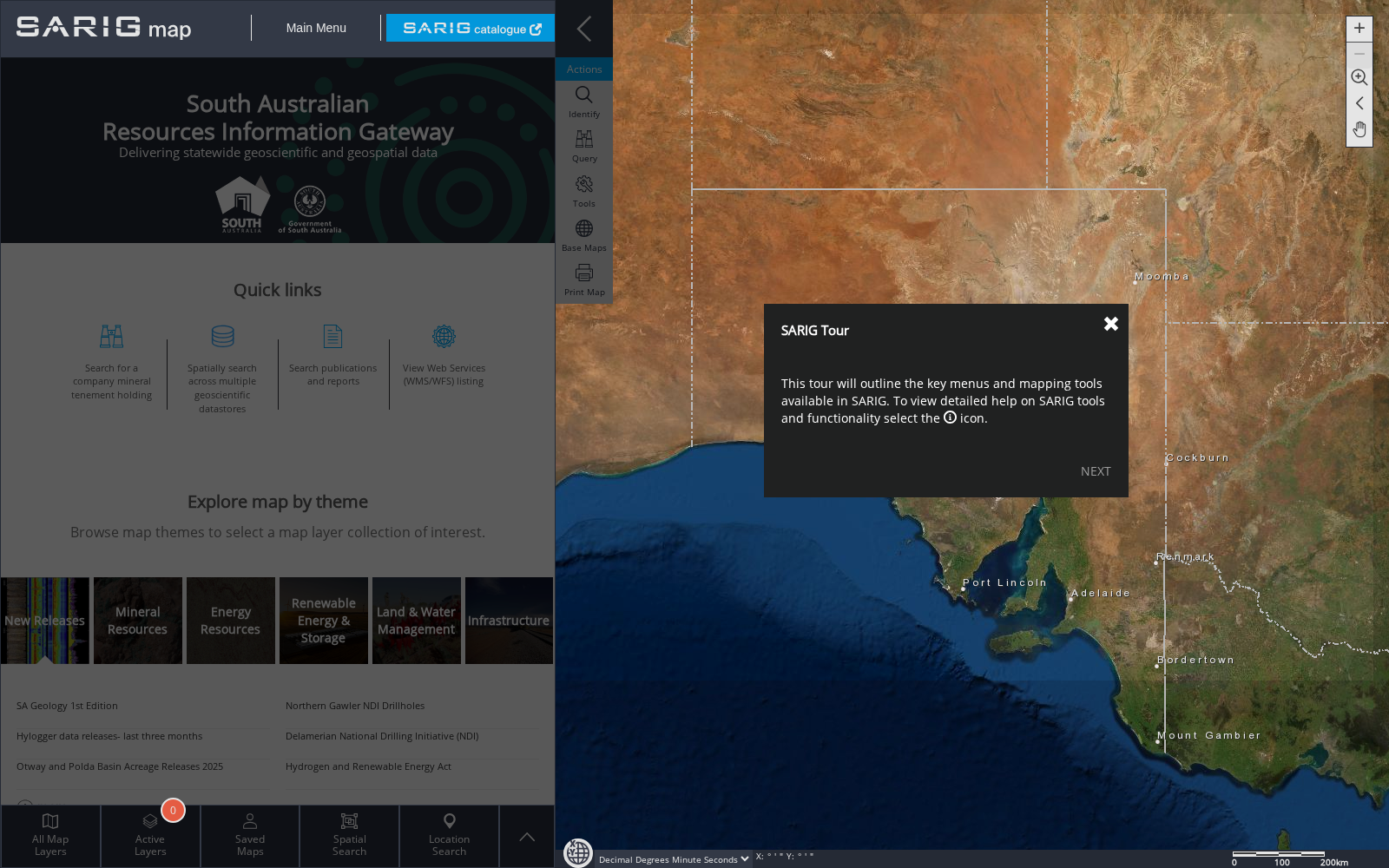Click the Actions header tab
This screenshot has height=868, width=1389.
point(584,69)
